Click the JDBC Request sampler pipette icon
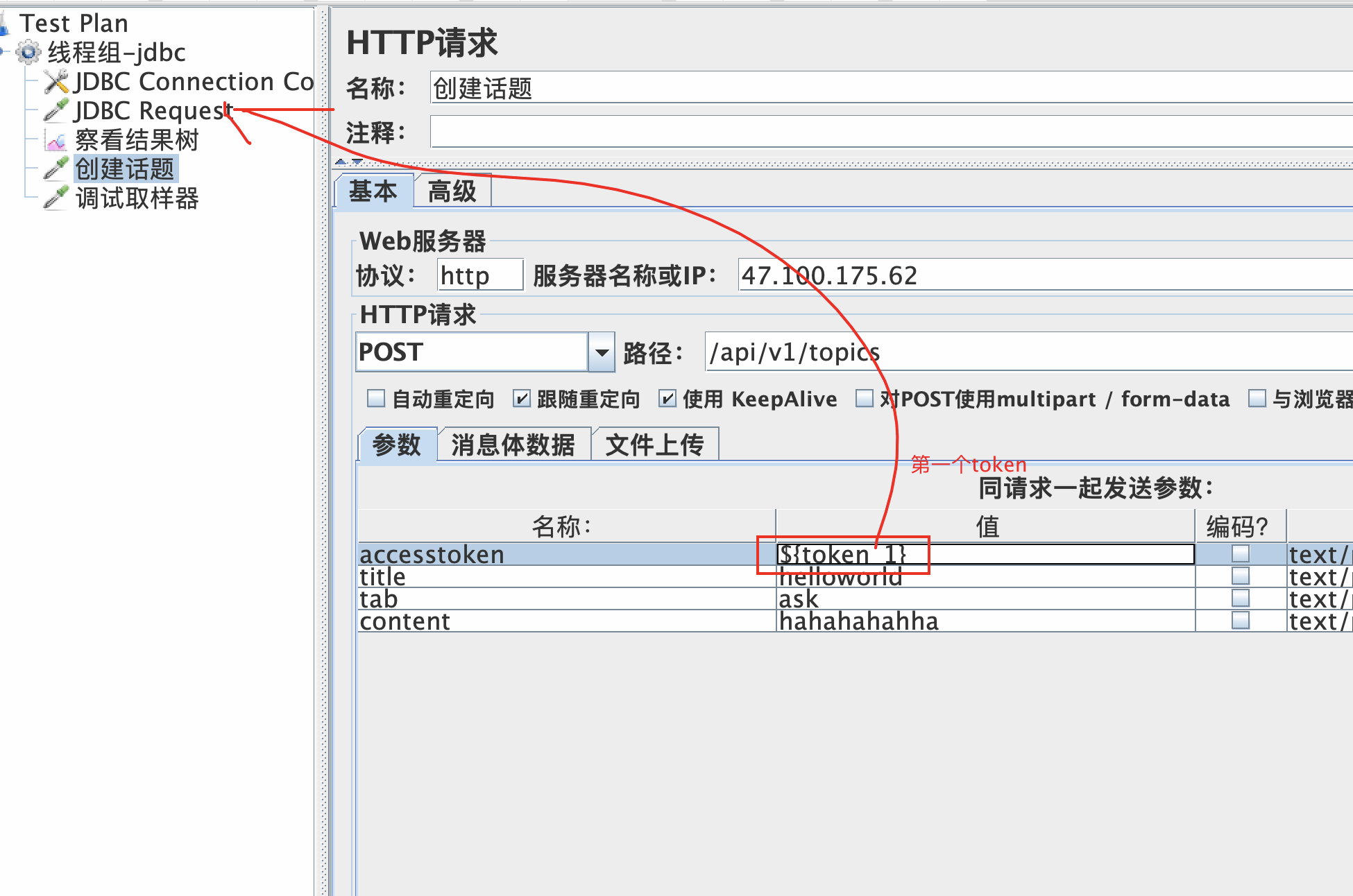 (x=56, y=110)
